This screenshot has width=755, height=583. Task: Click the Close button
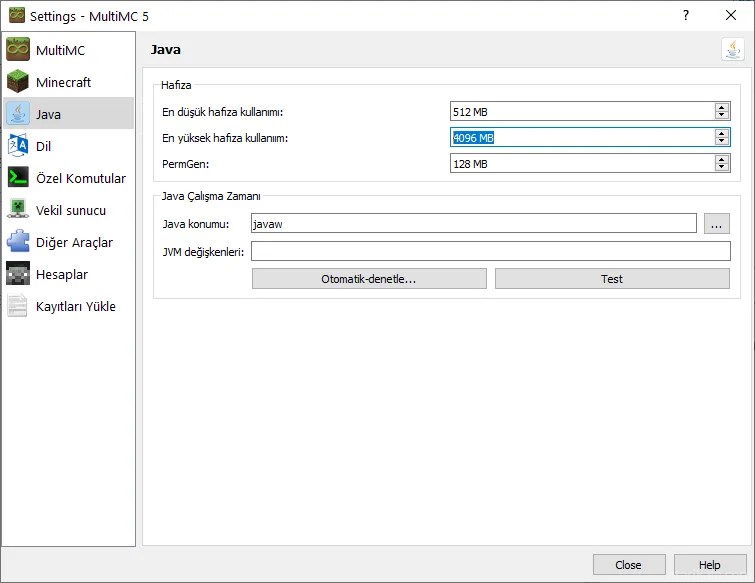[629, 564]
